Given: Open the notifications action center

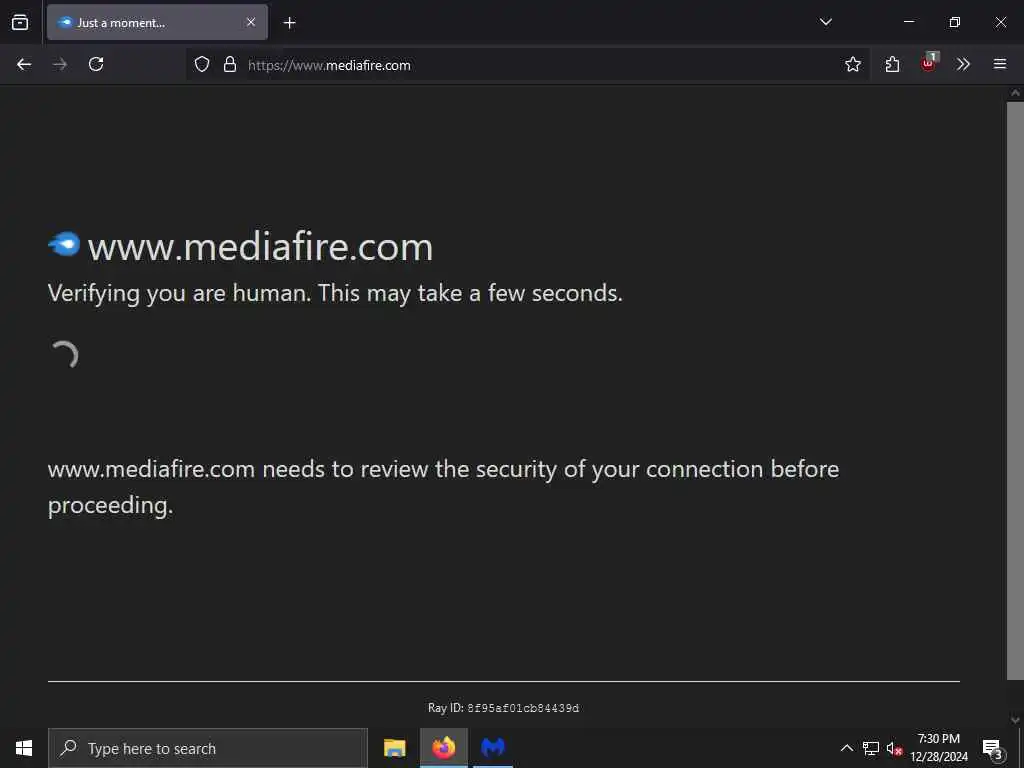Looking at the screenshot, I should (x=992, y=748).
